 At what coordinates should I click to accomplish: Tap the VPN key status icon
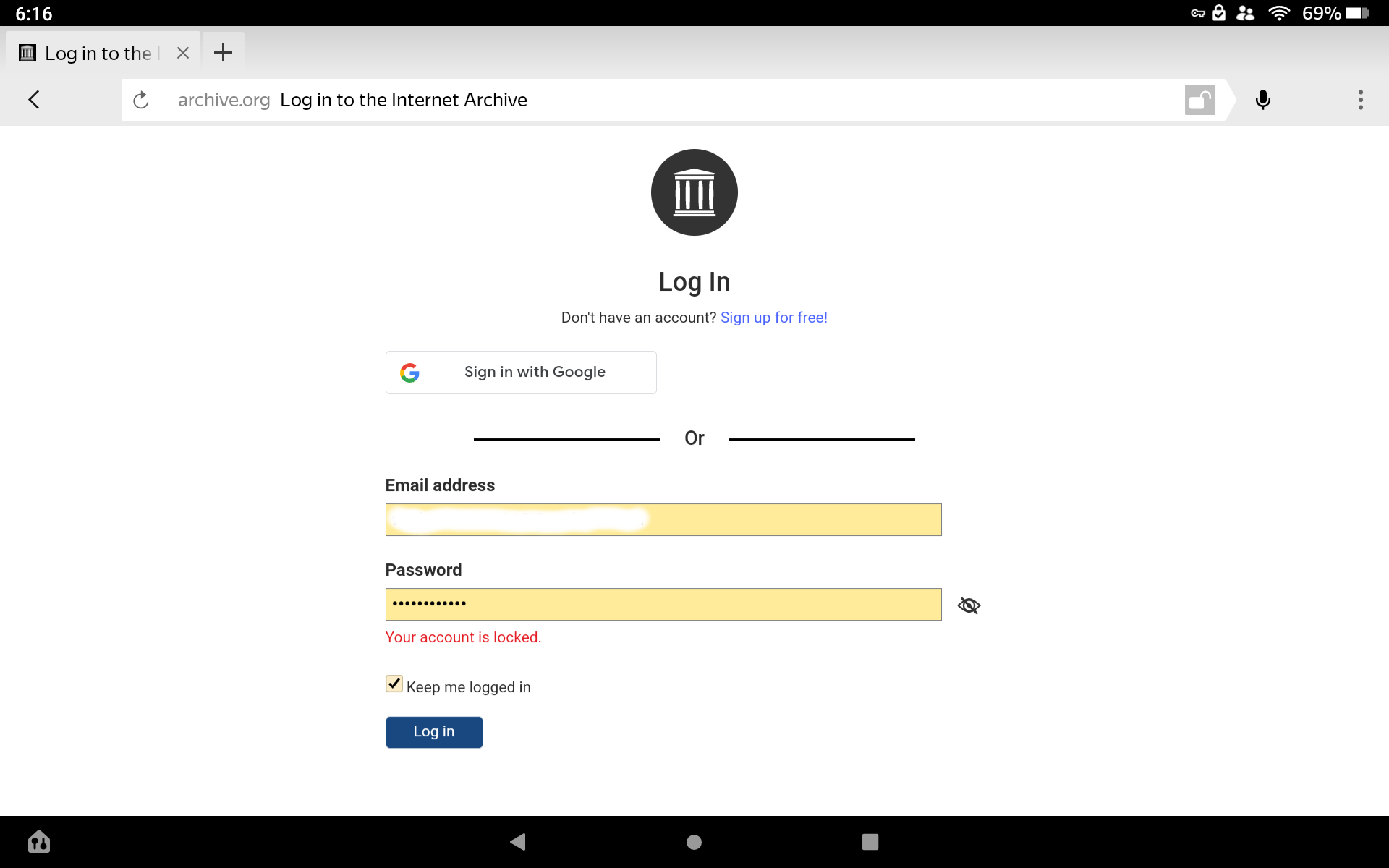click(1198, 13)
